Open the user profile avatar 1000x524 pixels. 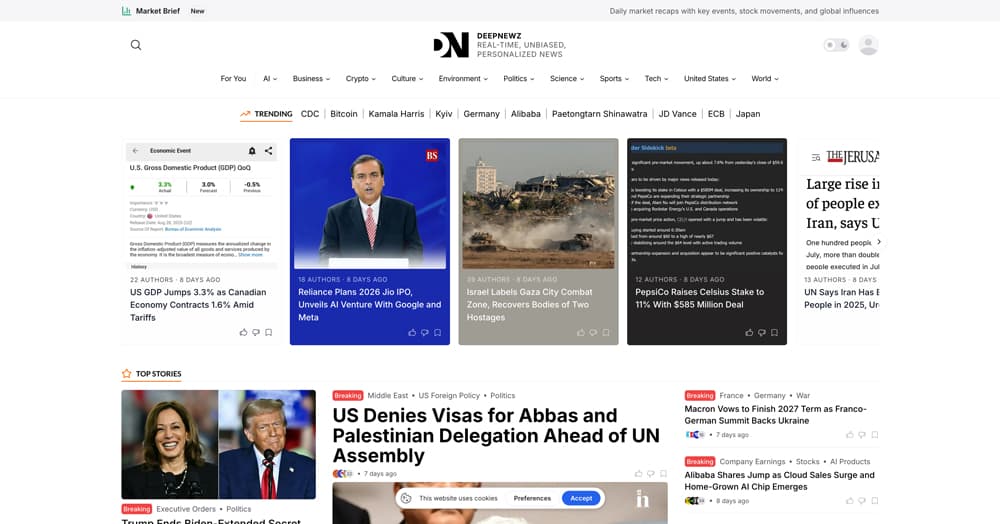pos(868,45)
